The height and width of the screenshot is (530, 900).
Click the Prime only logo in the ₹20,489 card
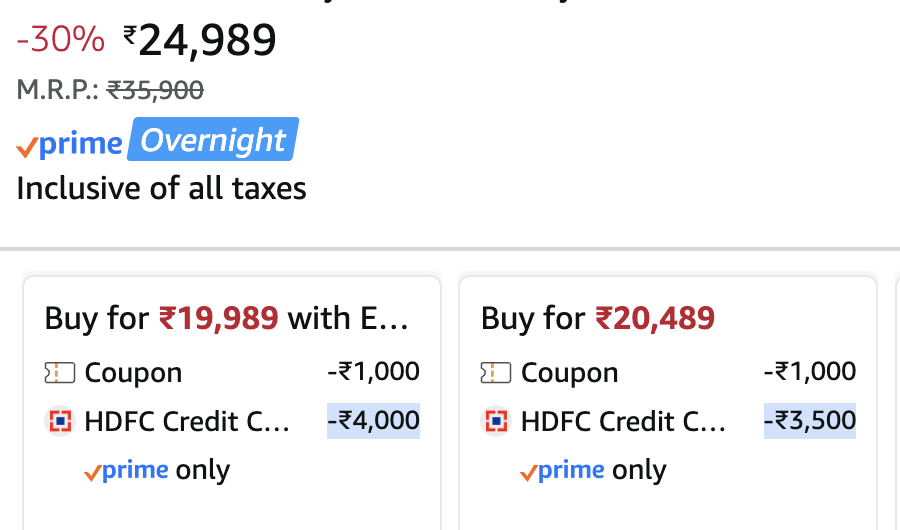[563, 470]
